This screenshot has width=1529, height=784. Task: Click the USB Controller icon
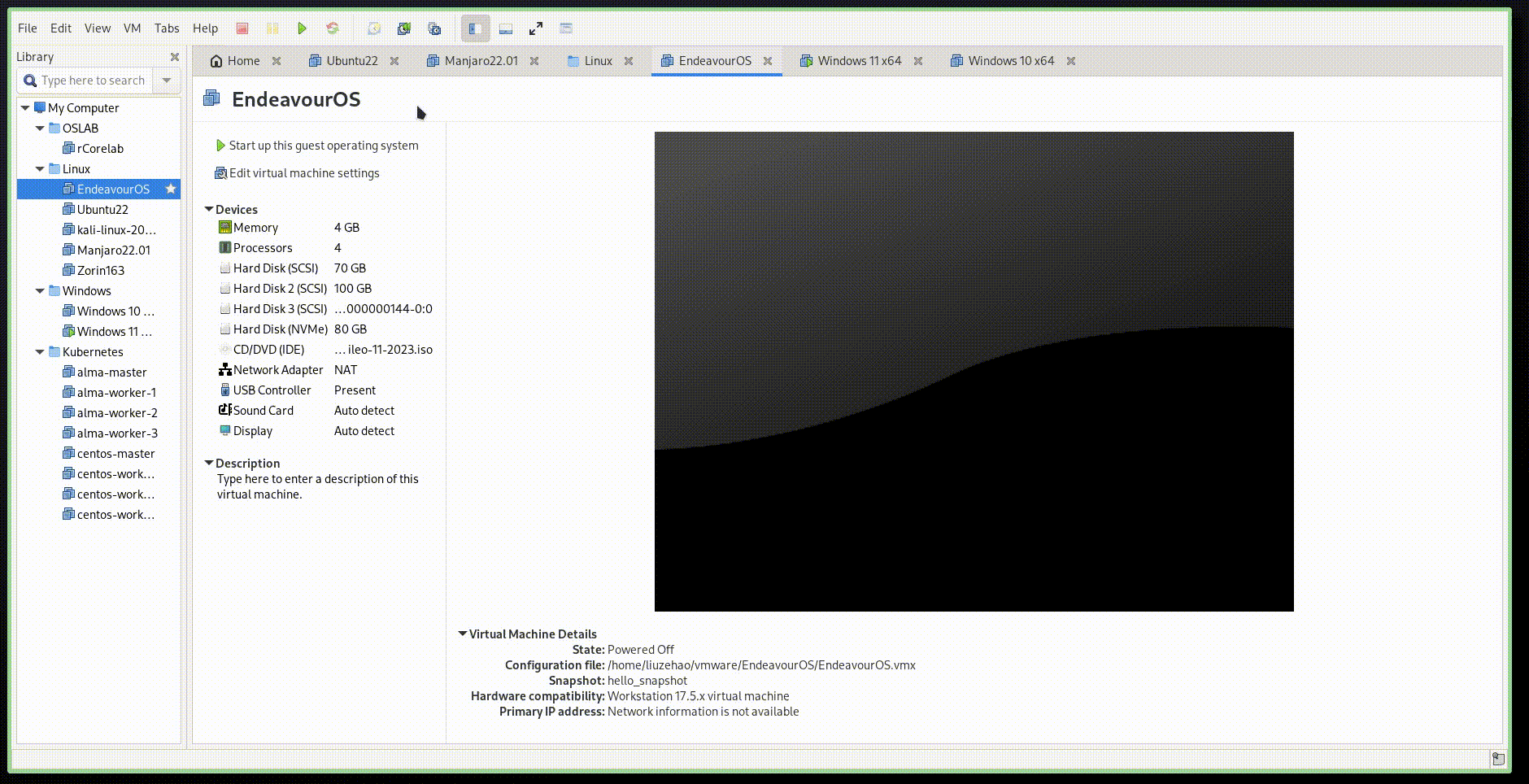pyautogui.click(x=225, y=390)
